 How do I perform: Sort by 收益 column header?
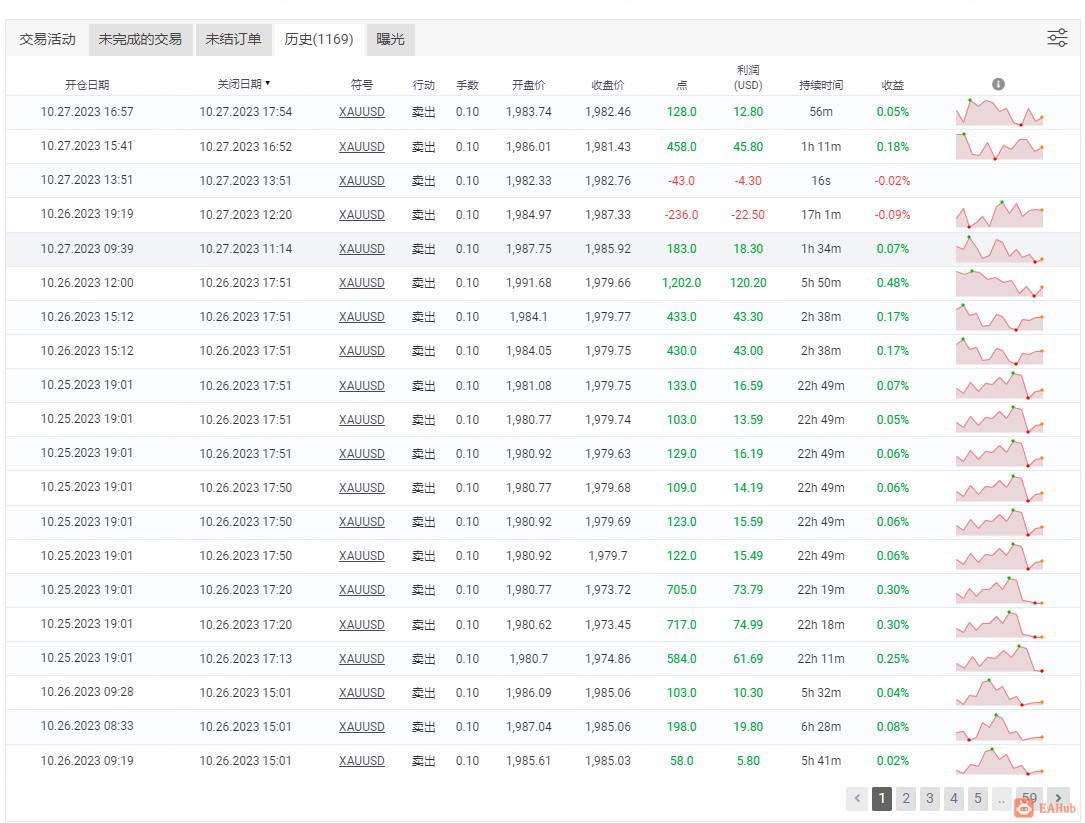coord(893,84)
